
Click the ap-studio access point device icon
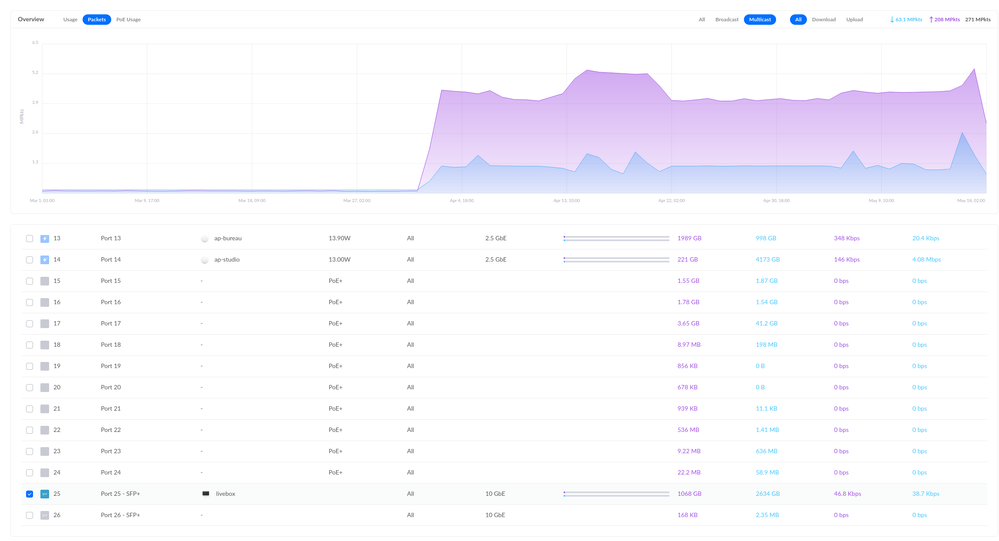click(x=205, y=260)
